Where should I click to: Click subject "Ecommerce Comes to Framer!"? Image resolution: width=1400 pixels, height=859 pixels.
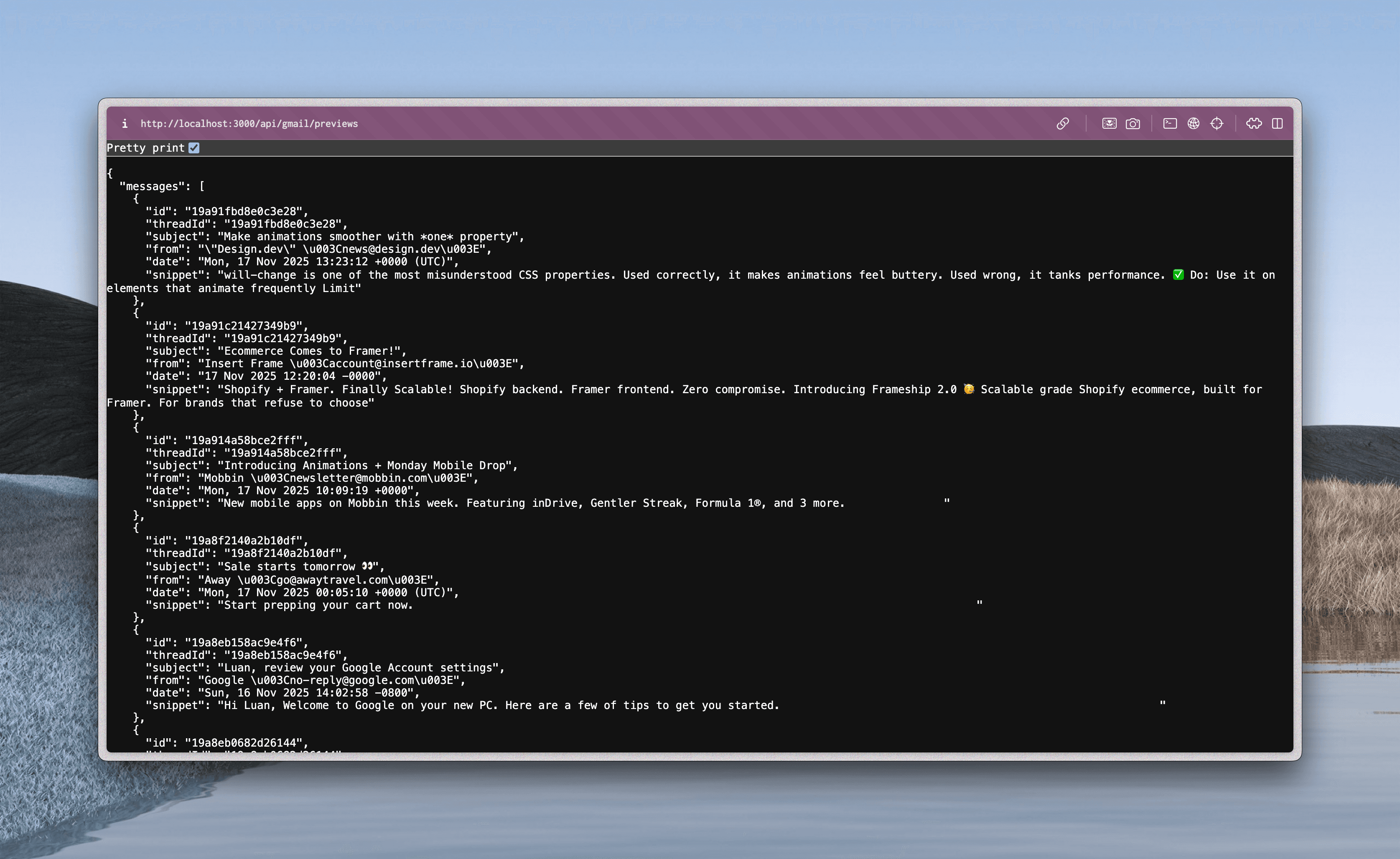276,351
